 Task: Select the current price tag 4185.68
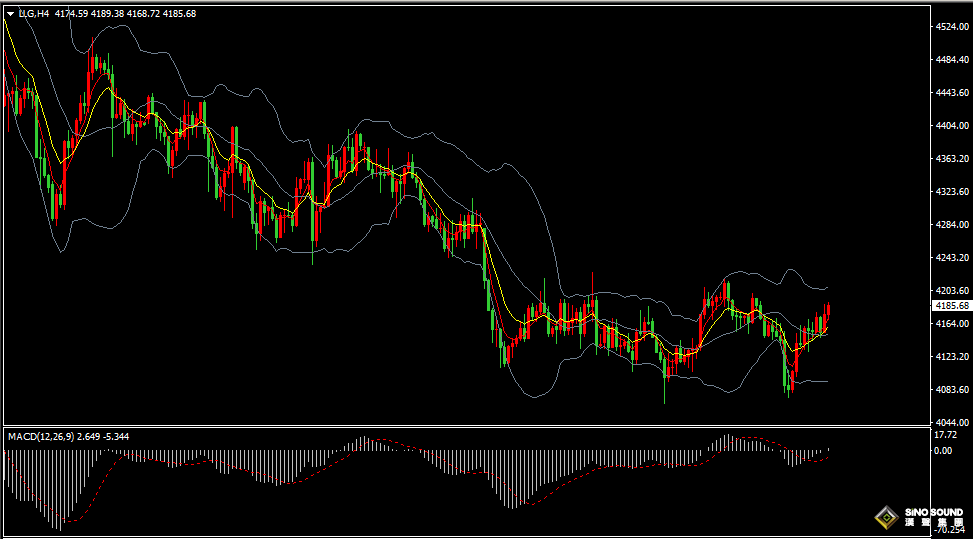952,306
